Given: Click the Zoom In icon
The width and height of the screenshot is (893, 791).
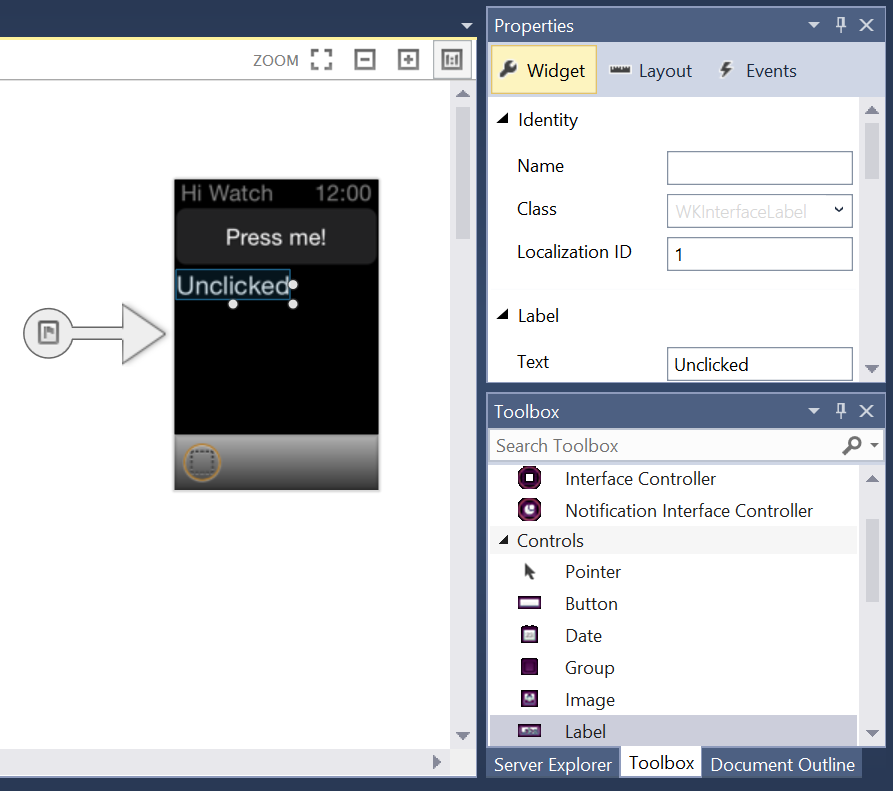Looking at the screenshot, I should (408, 60).
